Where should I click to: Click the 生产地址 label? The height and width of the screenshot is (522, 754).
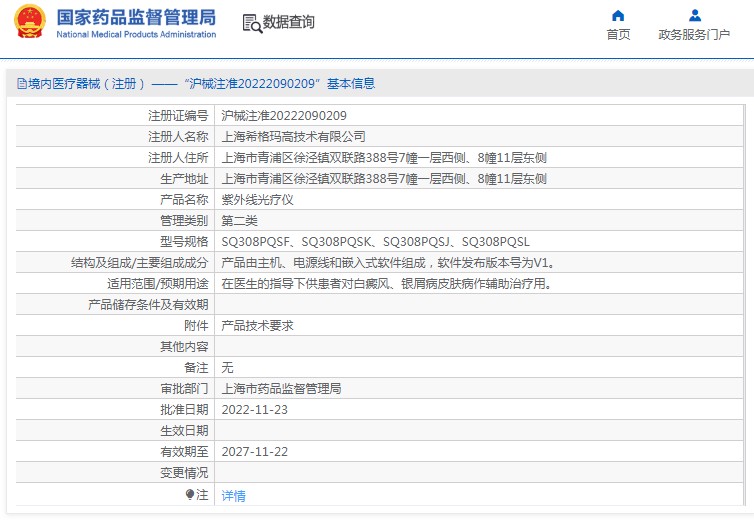[184, 179]
